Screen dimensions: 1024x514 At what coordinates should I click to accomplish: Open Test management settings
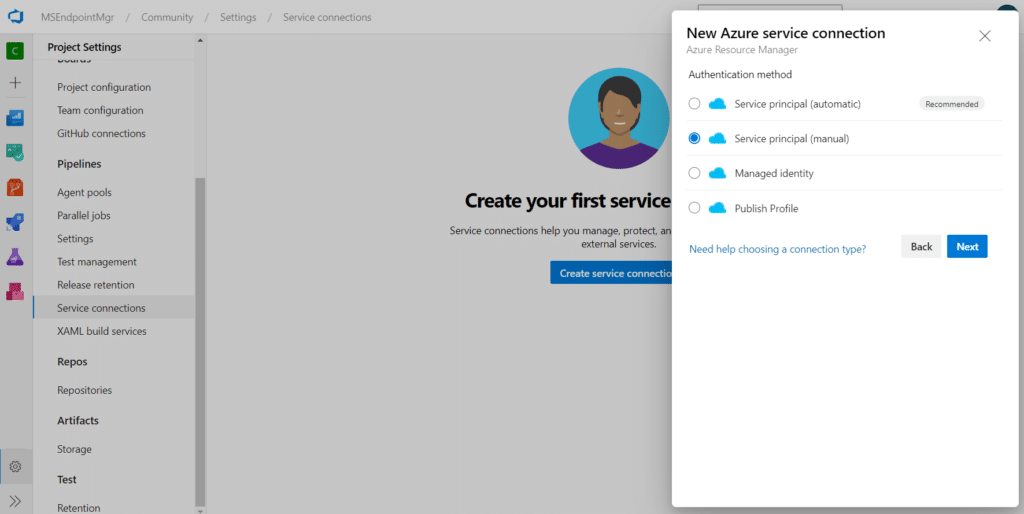(x=97, y=262)
